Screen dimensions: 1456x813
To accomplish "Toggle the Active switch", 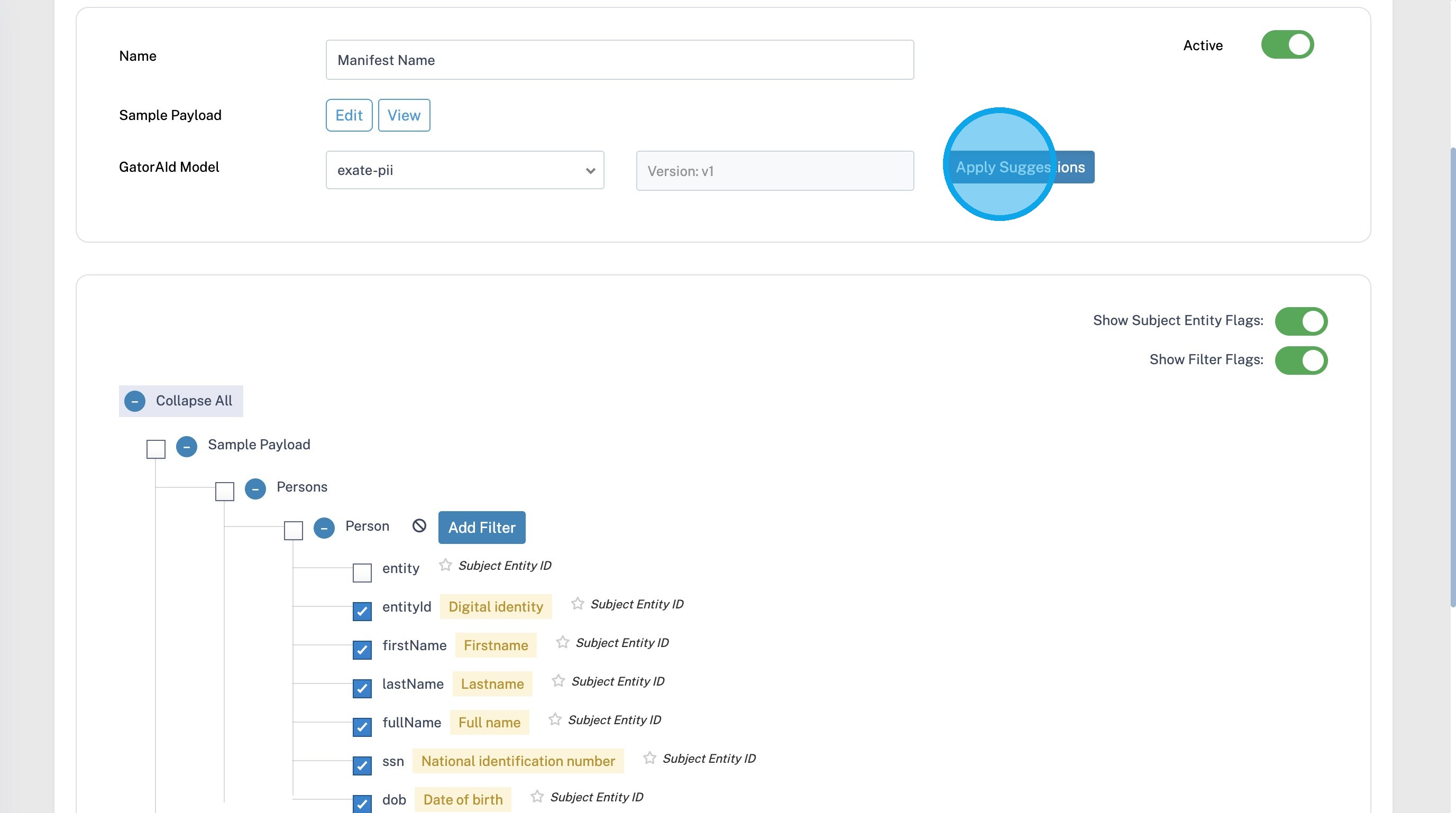I will 1287,44.
